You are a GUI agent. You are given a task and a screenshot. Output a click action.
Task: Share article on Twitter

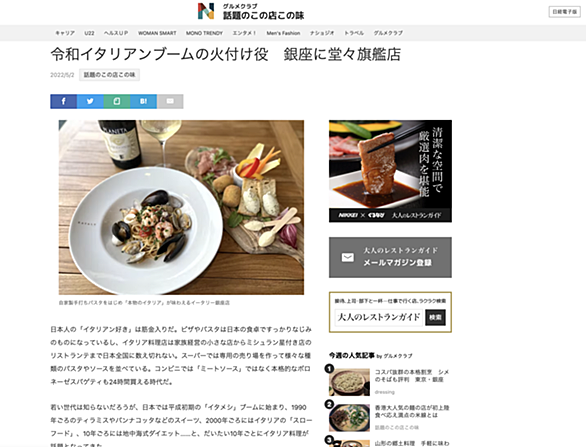pyautogui.click(x=90, y=101)
